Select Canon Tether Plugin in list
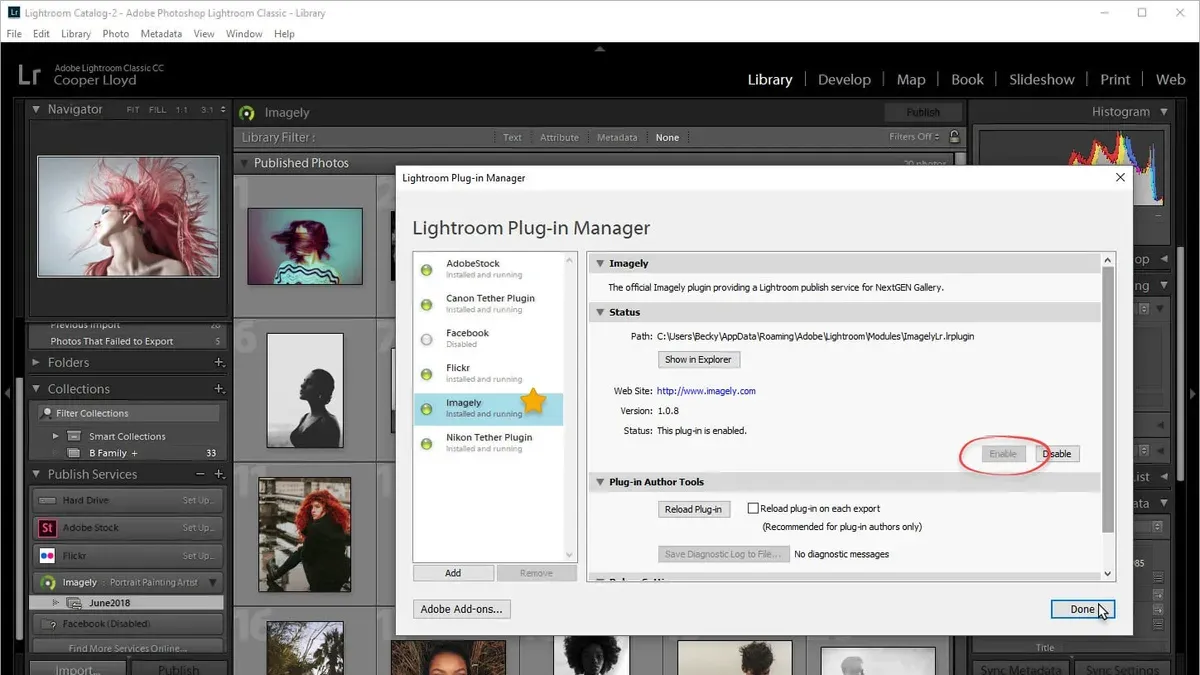 click(x=488, y=303)
